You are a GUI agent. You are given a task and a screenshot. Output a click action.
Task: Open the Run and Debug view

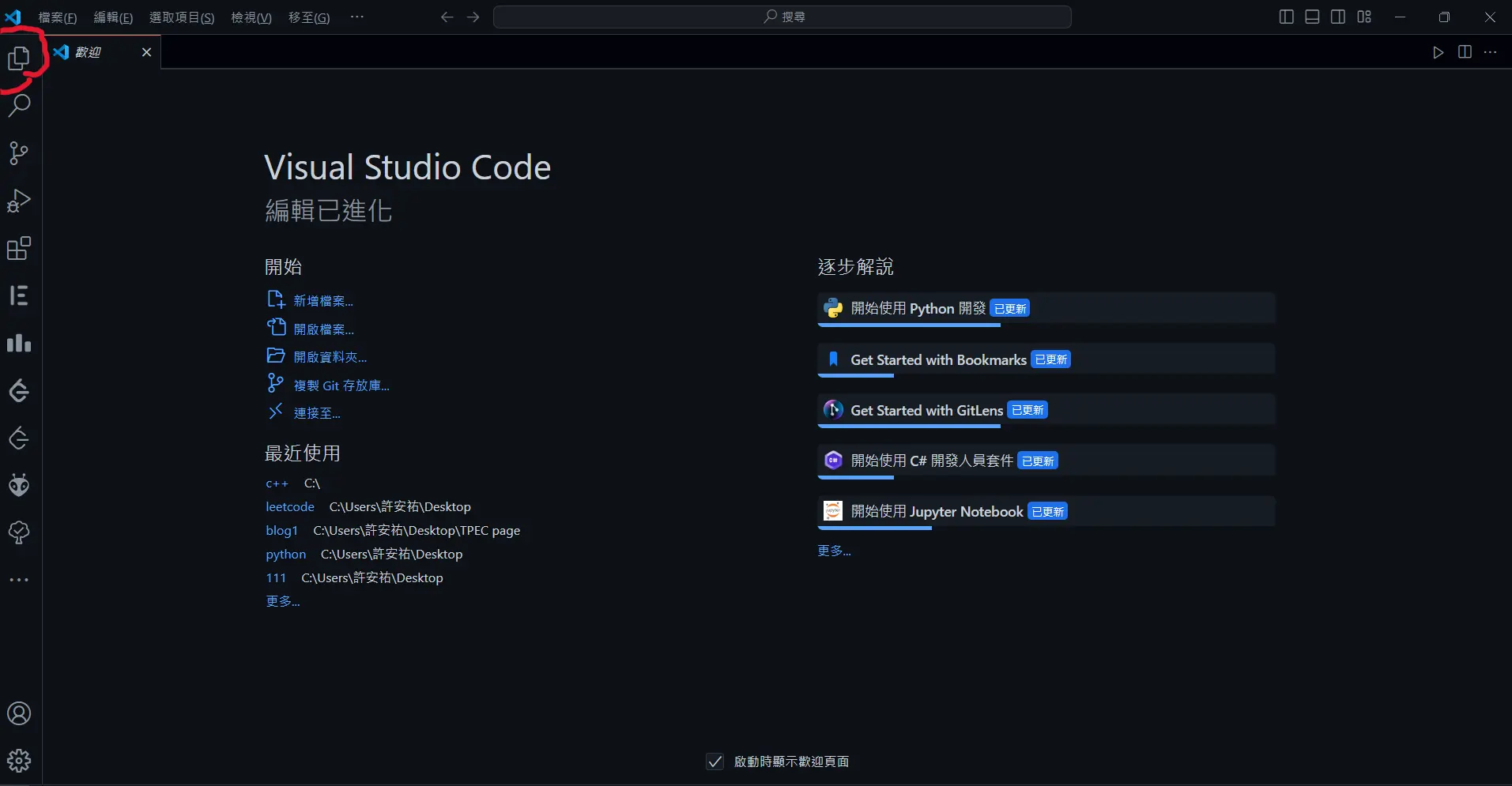pyautogui.click(x=19, y=201)
